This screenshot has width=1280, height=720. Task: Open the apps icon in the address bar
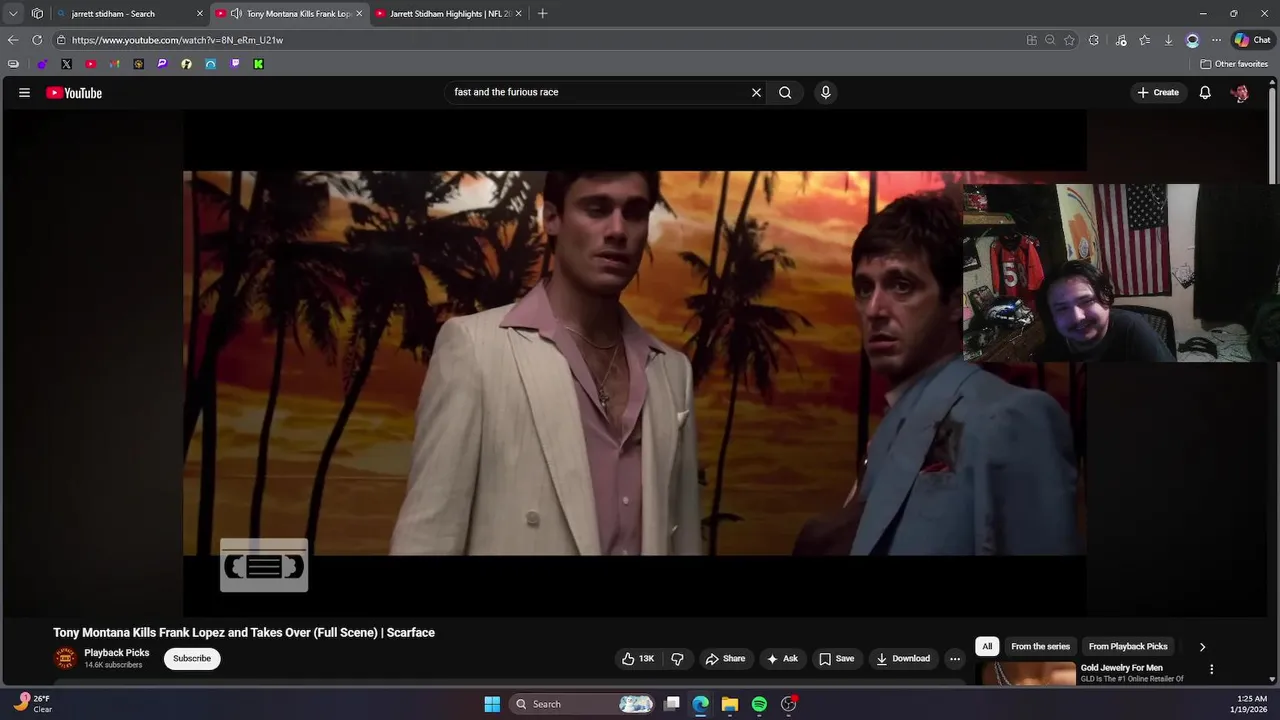pos(1032,40)
